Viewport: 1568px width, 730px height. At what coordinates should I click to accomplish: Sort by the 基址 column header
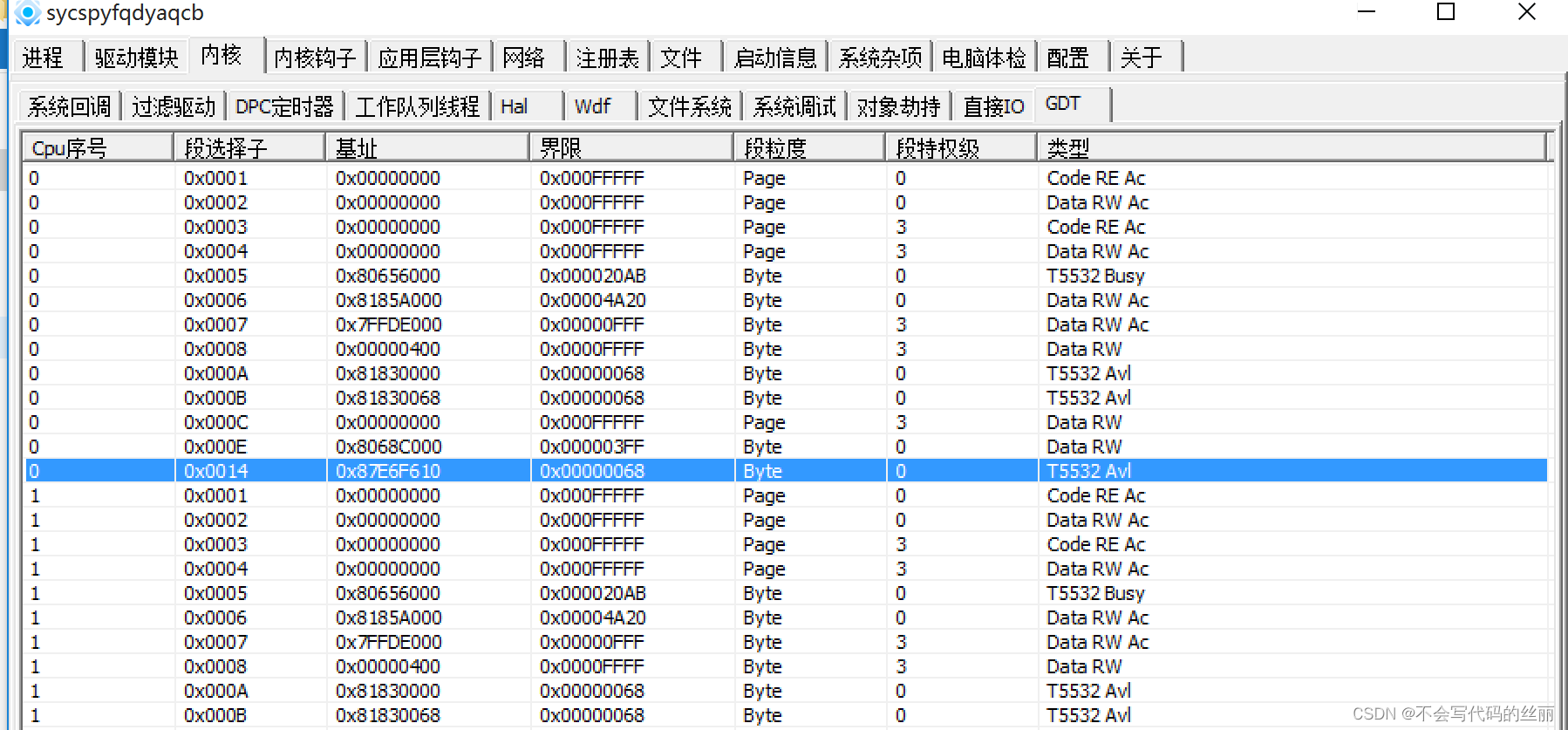click(427, 148)
